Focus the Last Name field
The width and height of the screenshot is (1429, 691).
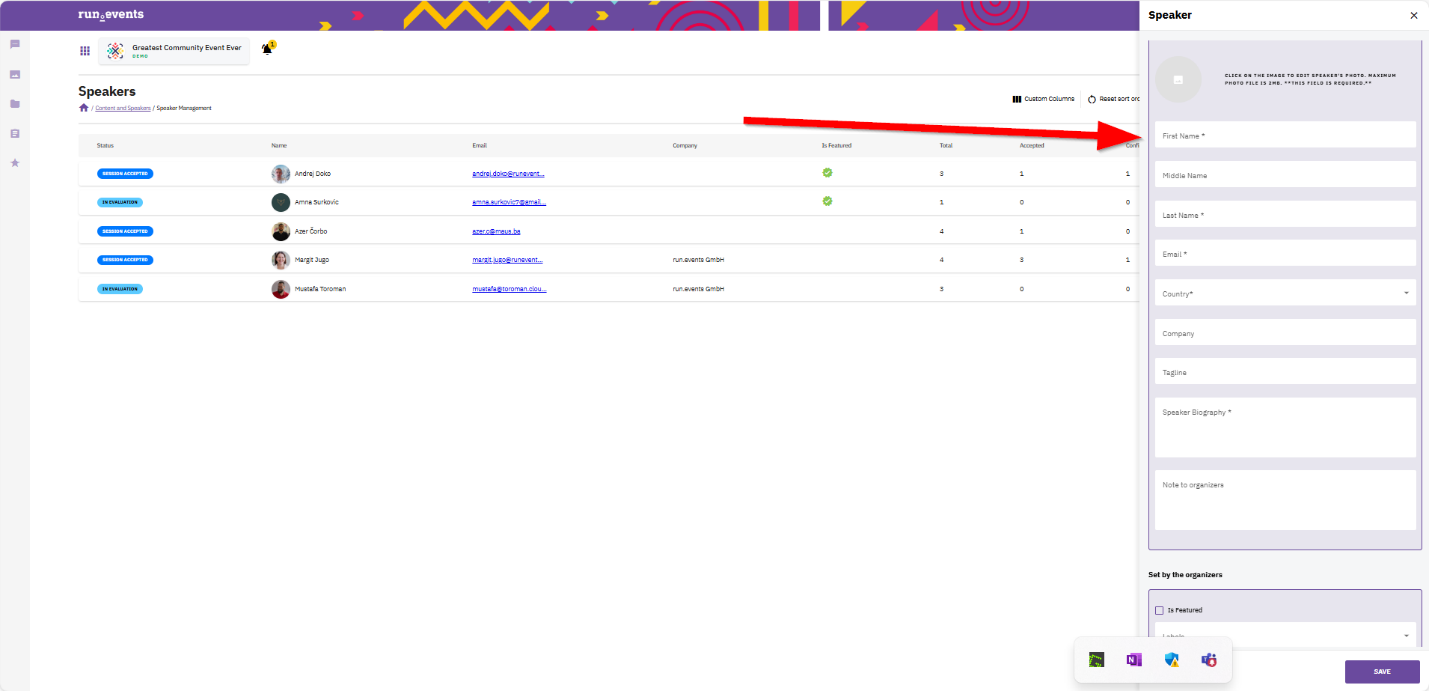(1285, 214)
